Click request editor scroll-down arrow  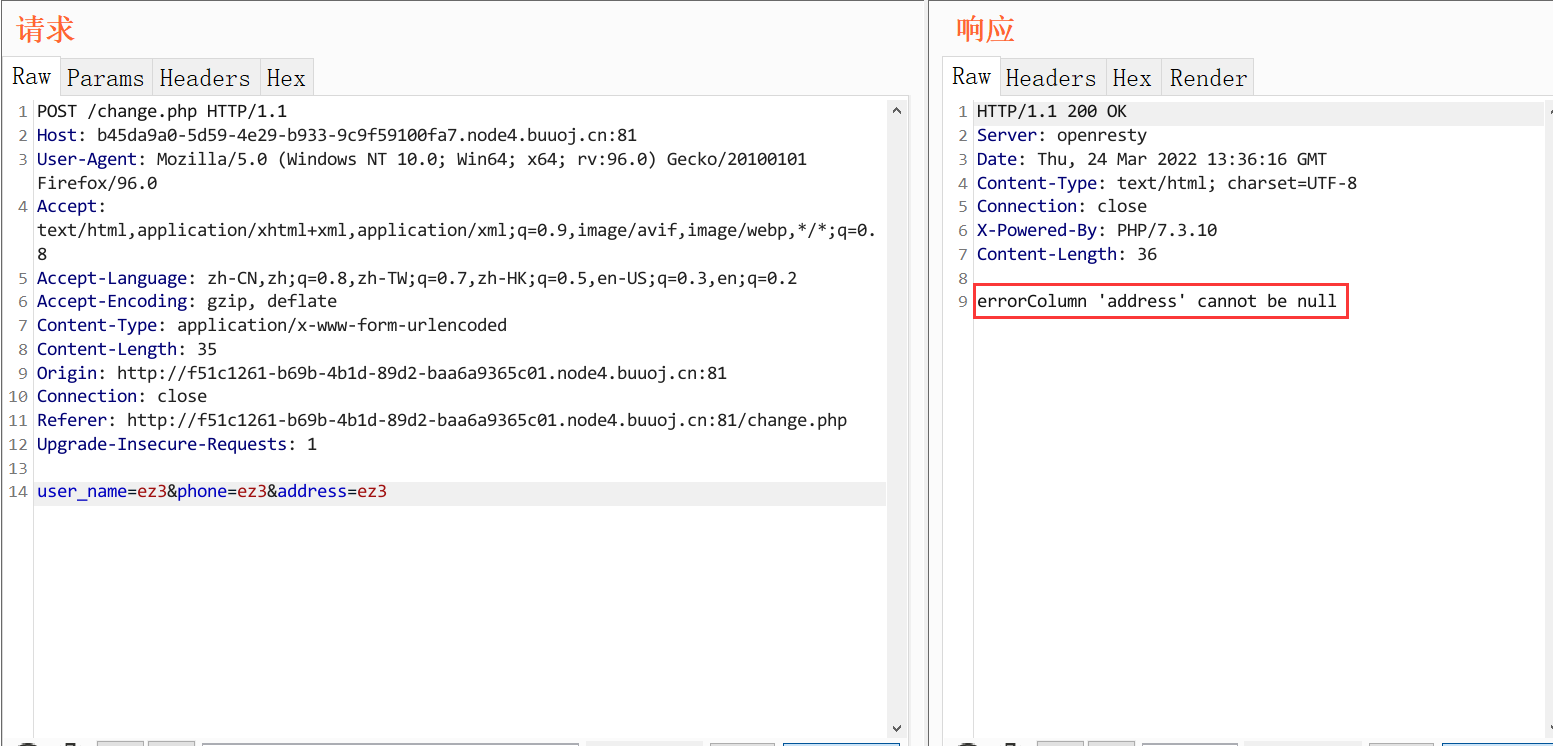tap(896, 728)
